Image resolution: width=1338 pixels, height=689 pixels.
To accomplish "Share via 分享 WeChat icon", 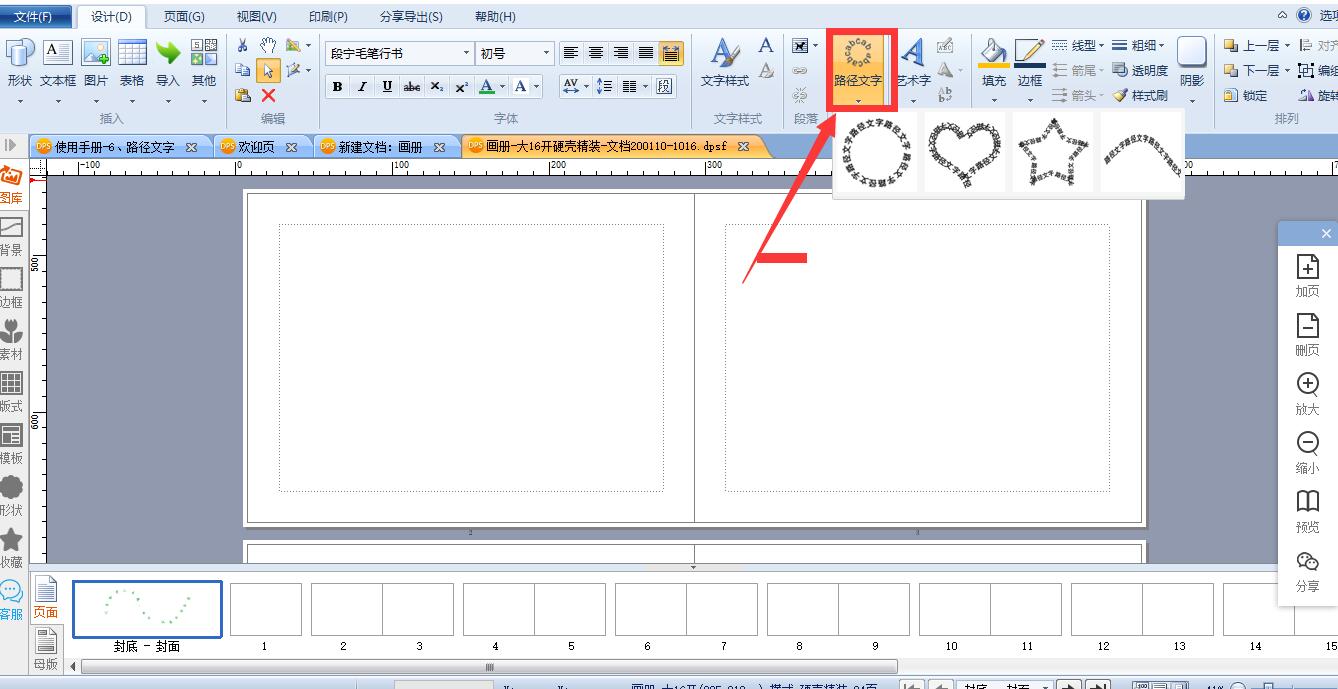I will (1307, 571).
